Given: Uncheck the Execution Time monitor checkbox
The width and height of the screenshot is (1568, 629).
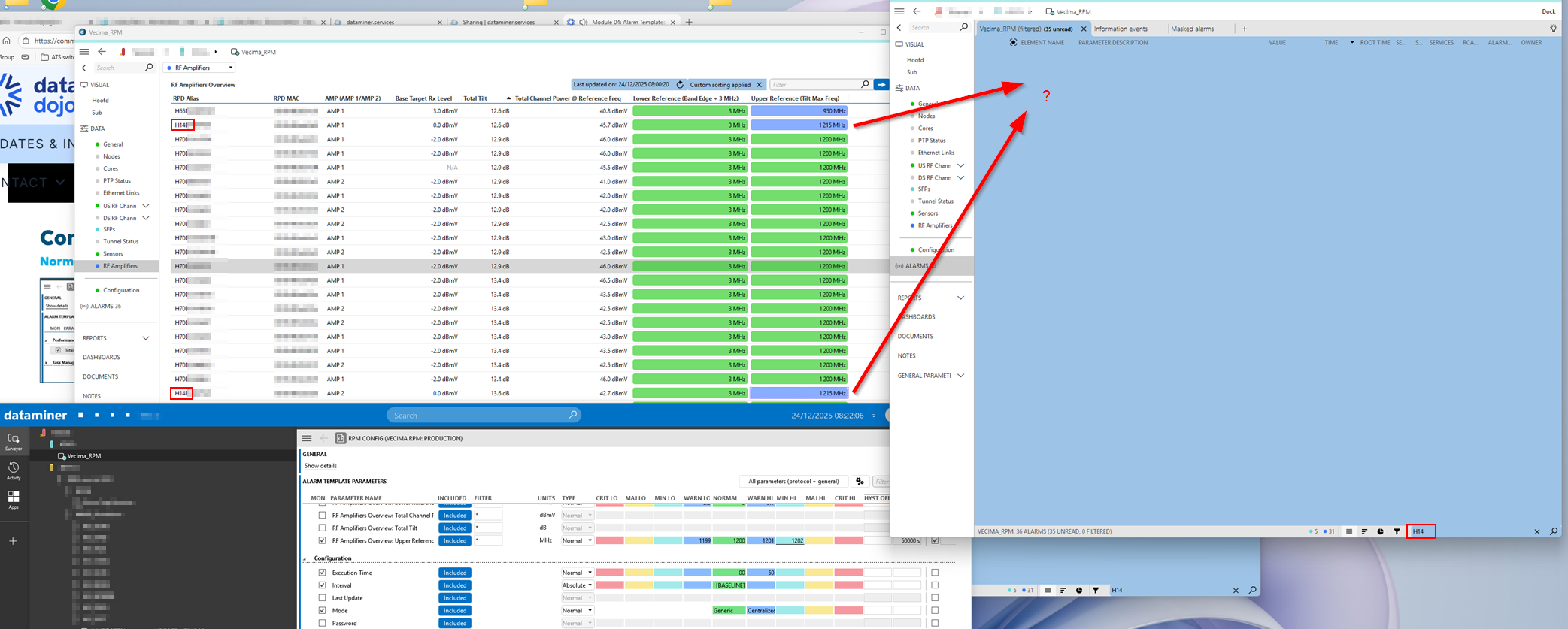Looking at the screenshot, I should click(x=323, y=573).
